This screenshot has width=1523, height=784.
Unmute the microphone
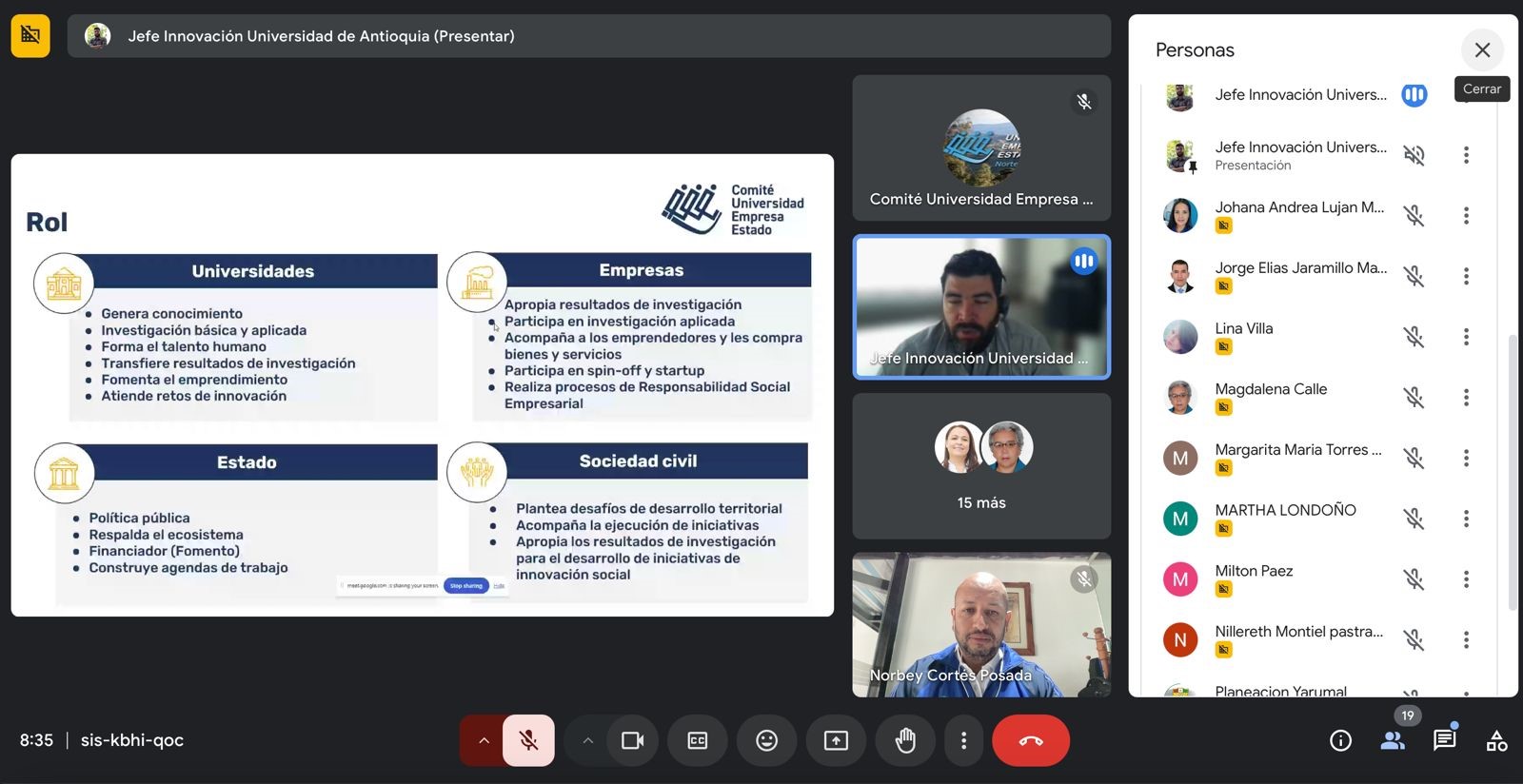coord(528,740)
